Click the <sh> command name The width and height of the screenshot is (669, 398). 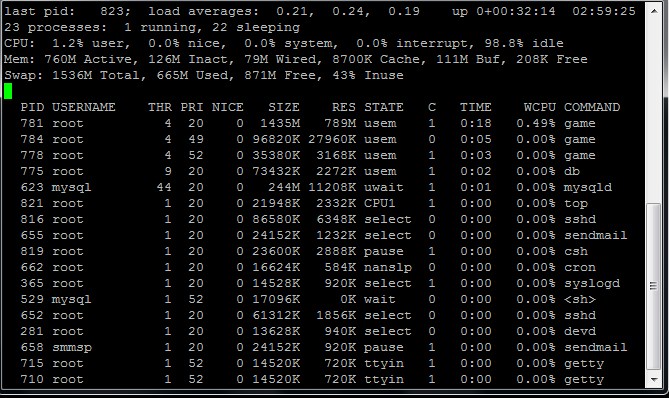580,299
